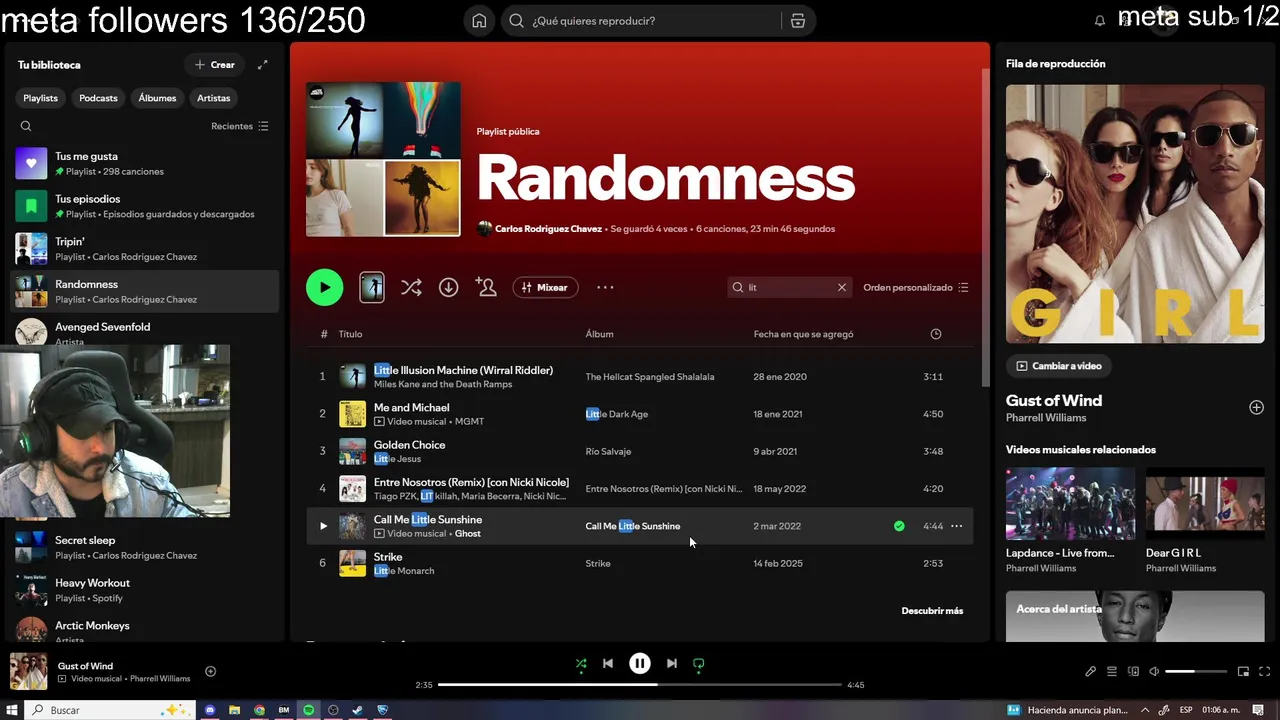Open the Orden personalizado sort dropdown

916,287
